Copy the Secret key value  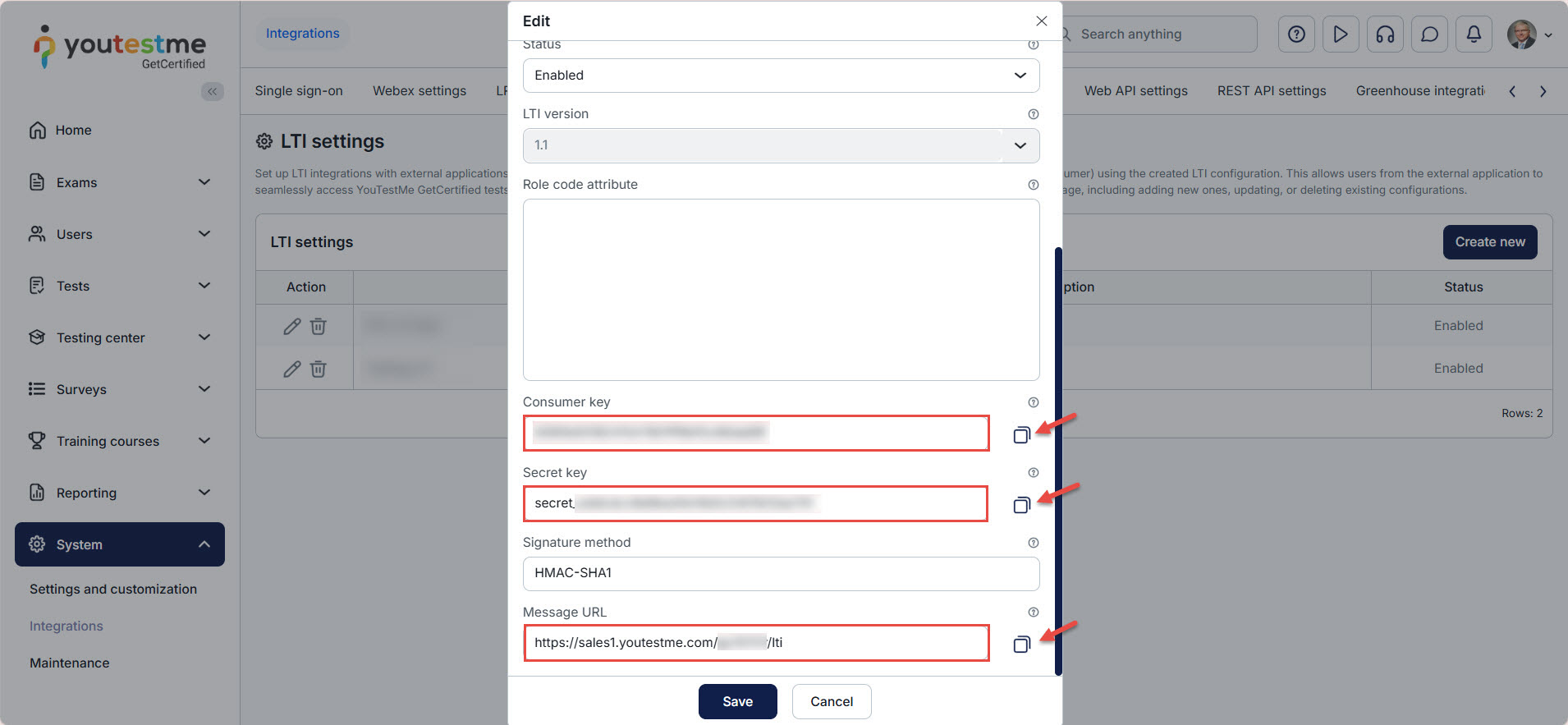[1021, 505]
